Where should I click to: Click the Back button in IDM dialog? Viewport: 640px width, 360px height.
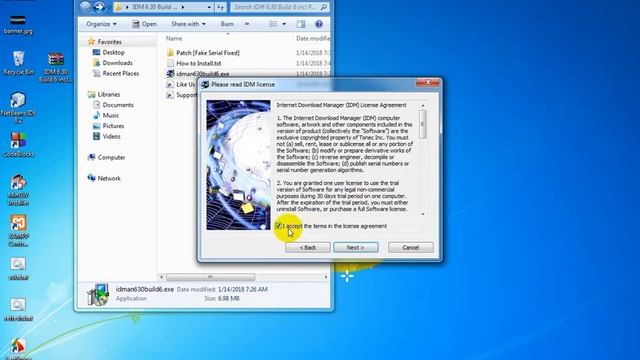point(308,247)
